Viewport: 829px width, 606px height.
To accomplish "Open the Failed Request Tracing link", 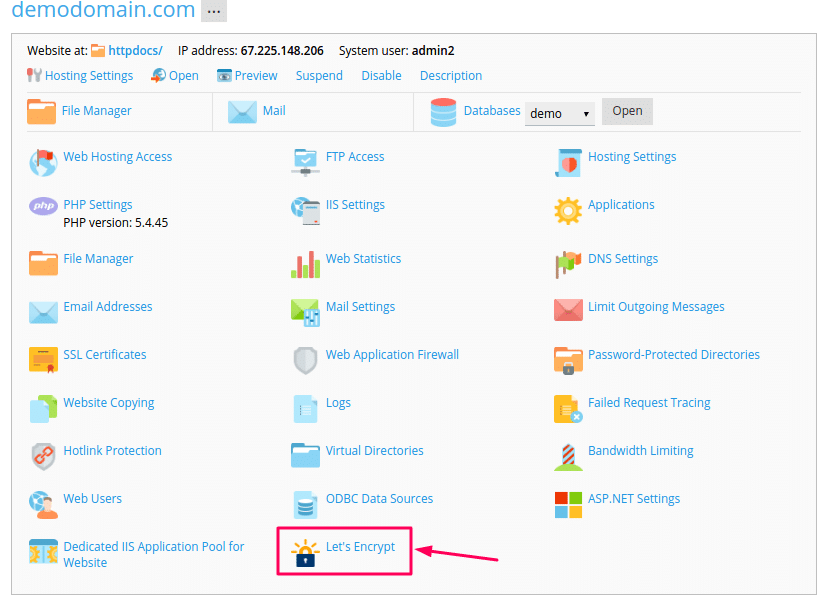I will coord(649,403).
